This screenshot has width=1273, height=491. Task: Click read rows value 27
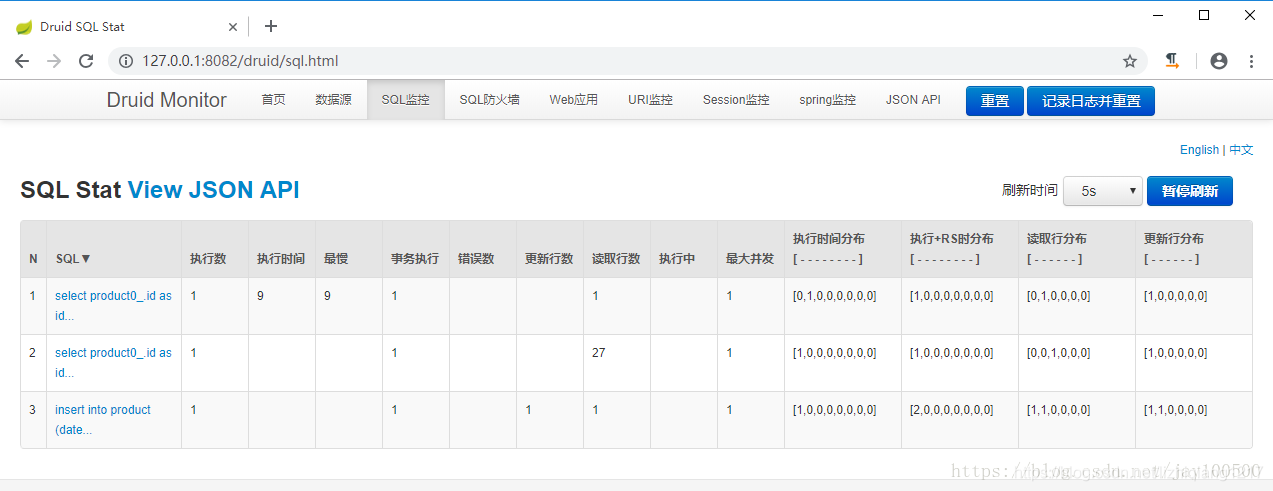(599, 353)
